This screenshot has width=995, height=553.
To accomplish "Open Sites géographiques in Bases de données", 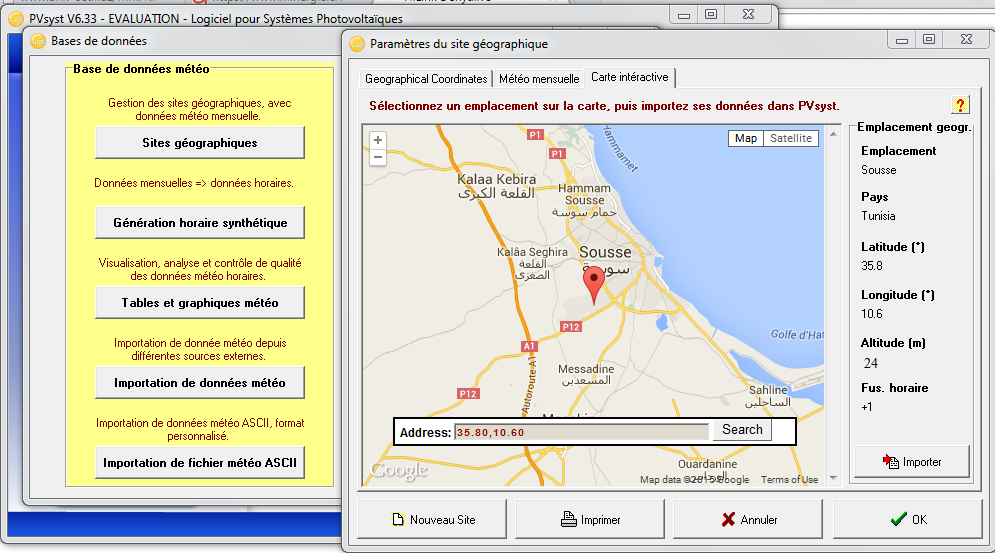I will [x=199, y=143].
